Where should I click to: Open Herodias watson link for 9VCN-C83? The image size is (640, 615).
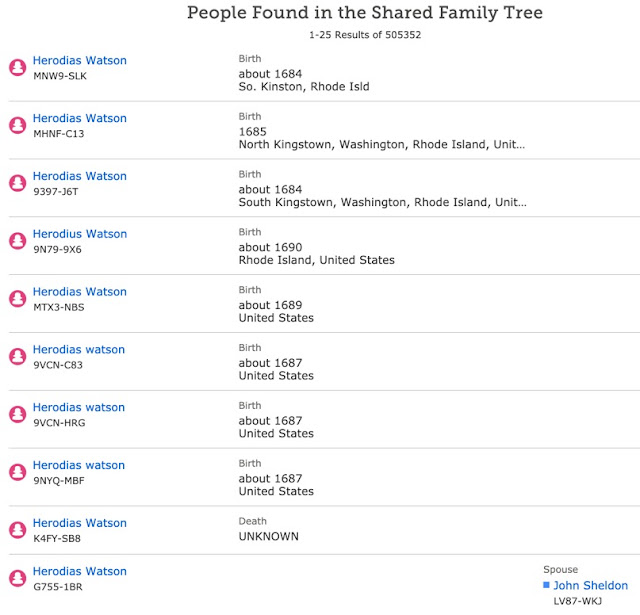point(79,350)
